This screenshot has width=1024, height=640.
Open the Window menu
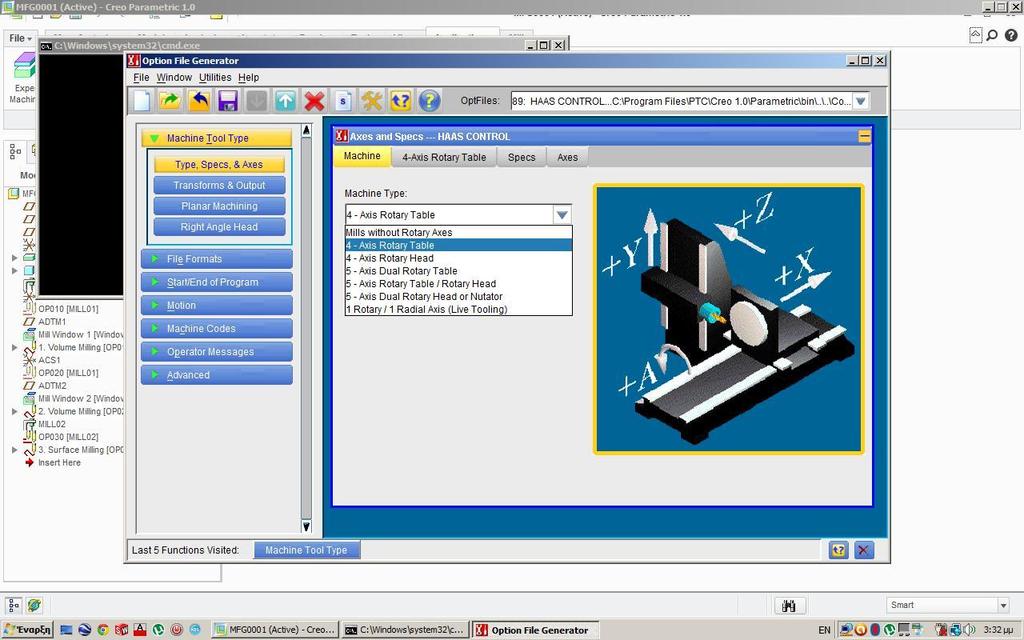click(x=174, y=77)
